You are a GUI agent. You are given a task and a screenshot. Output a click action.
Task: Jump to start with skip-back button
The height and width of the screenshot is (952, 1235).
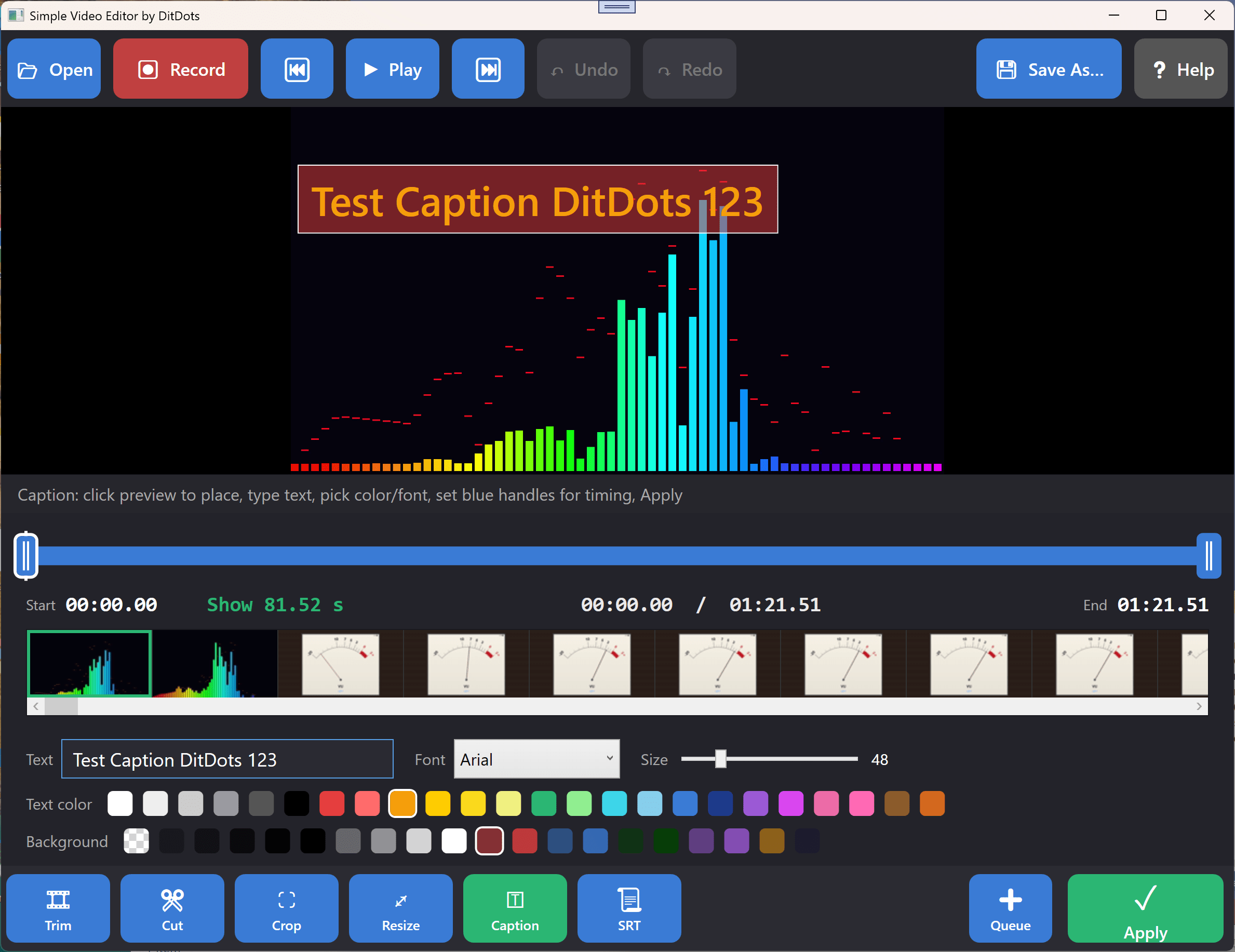tap(297, 69)
